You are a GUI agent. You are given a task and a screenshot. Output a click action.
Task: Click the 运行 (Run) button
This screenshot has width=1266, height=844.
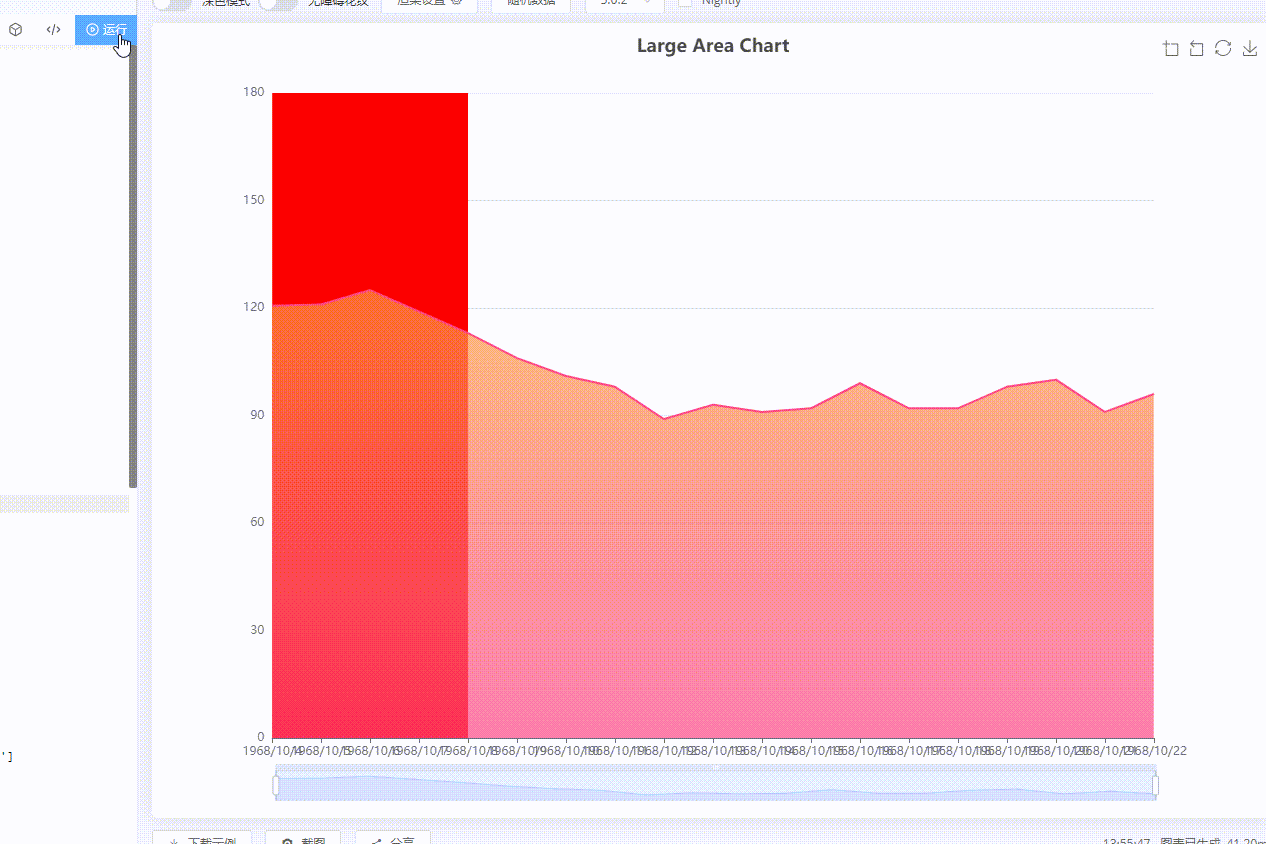pos(106,29)
